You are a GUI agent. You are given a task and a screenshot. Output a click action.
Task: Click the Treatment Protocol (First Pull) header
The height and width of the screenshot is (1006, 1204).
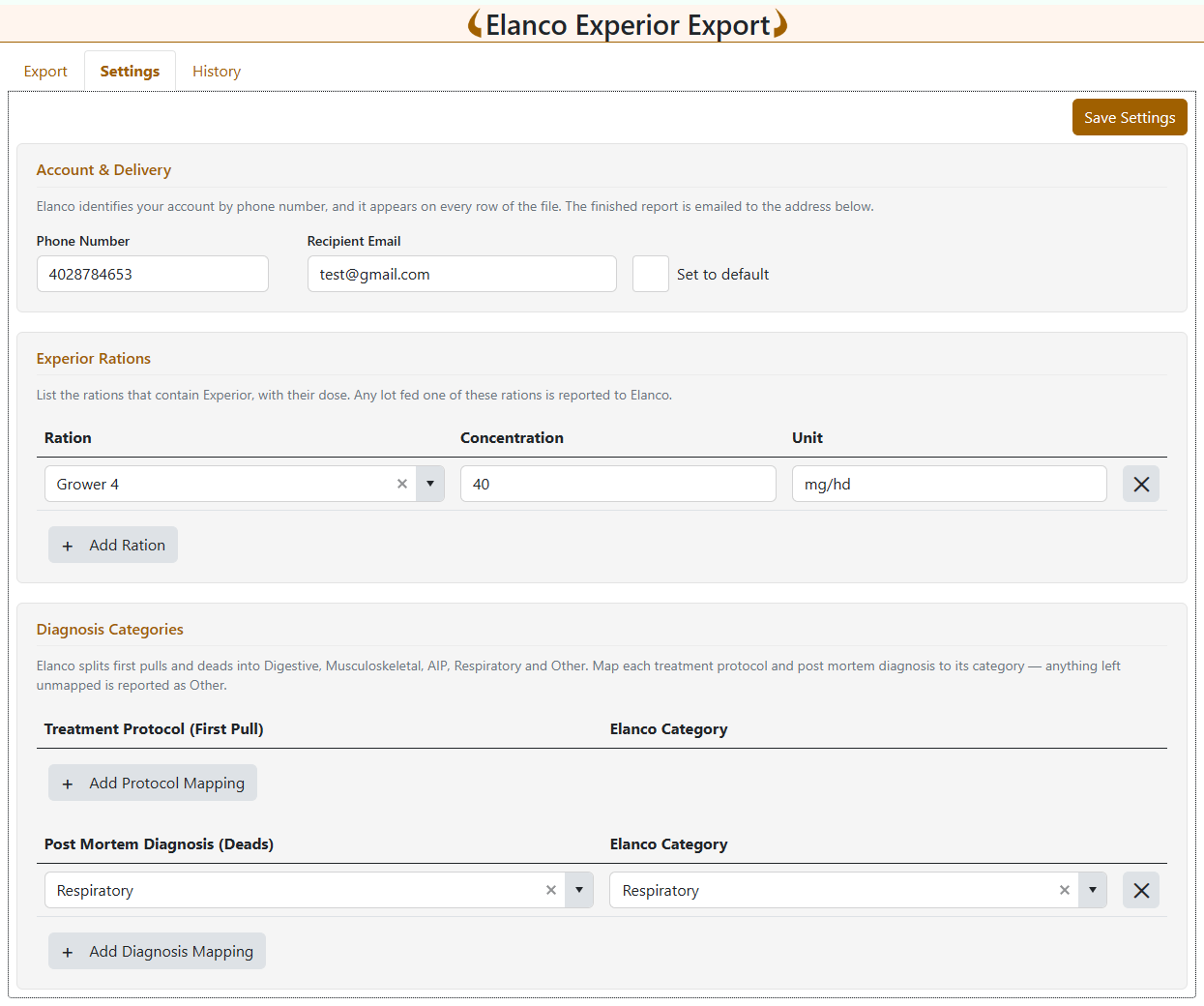point(154,729)
